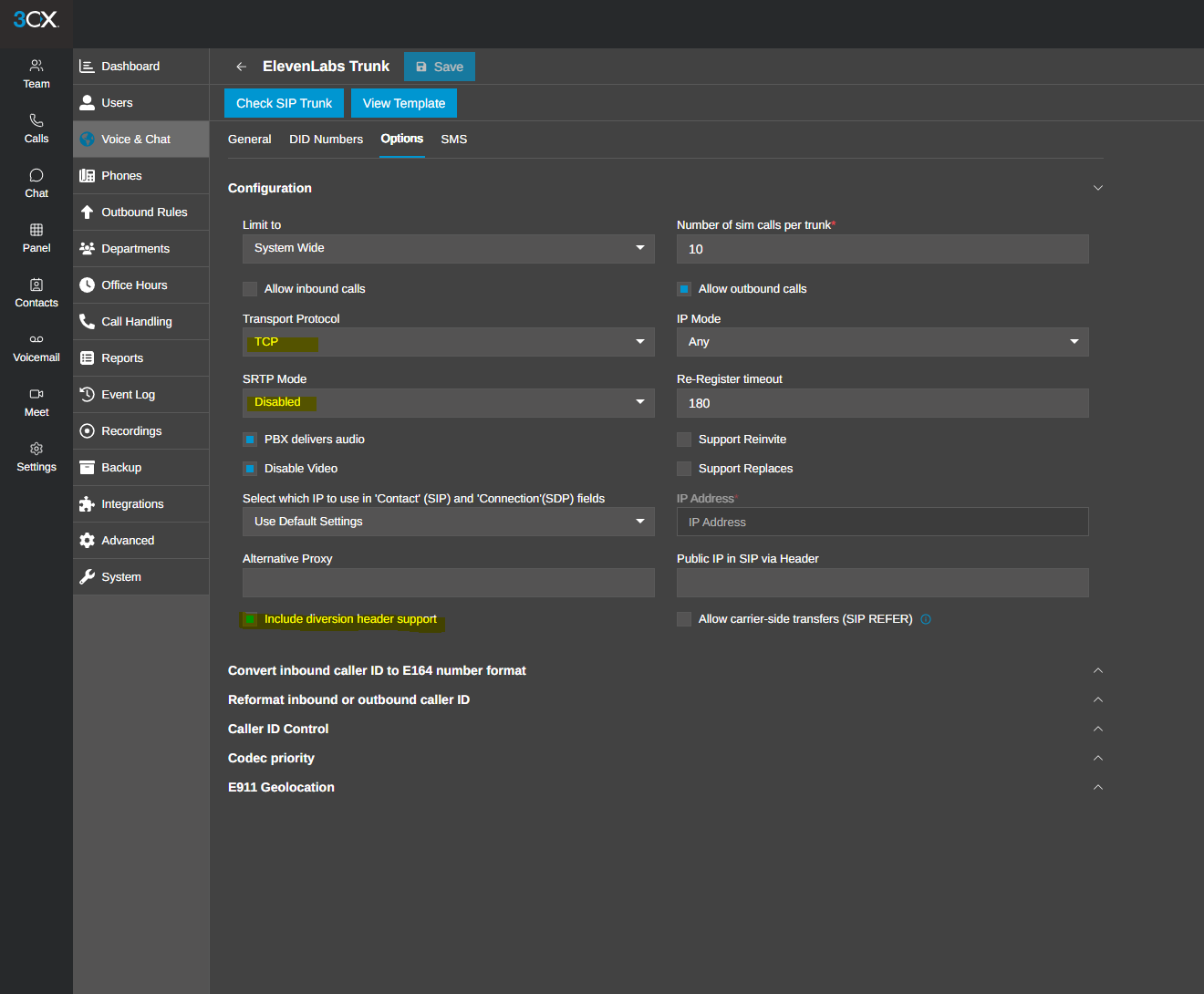The image size is (1204, 994).
Task: Open the SRTP Mode dropdown
Action: (x=449, y=403)
